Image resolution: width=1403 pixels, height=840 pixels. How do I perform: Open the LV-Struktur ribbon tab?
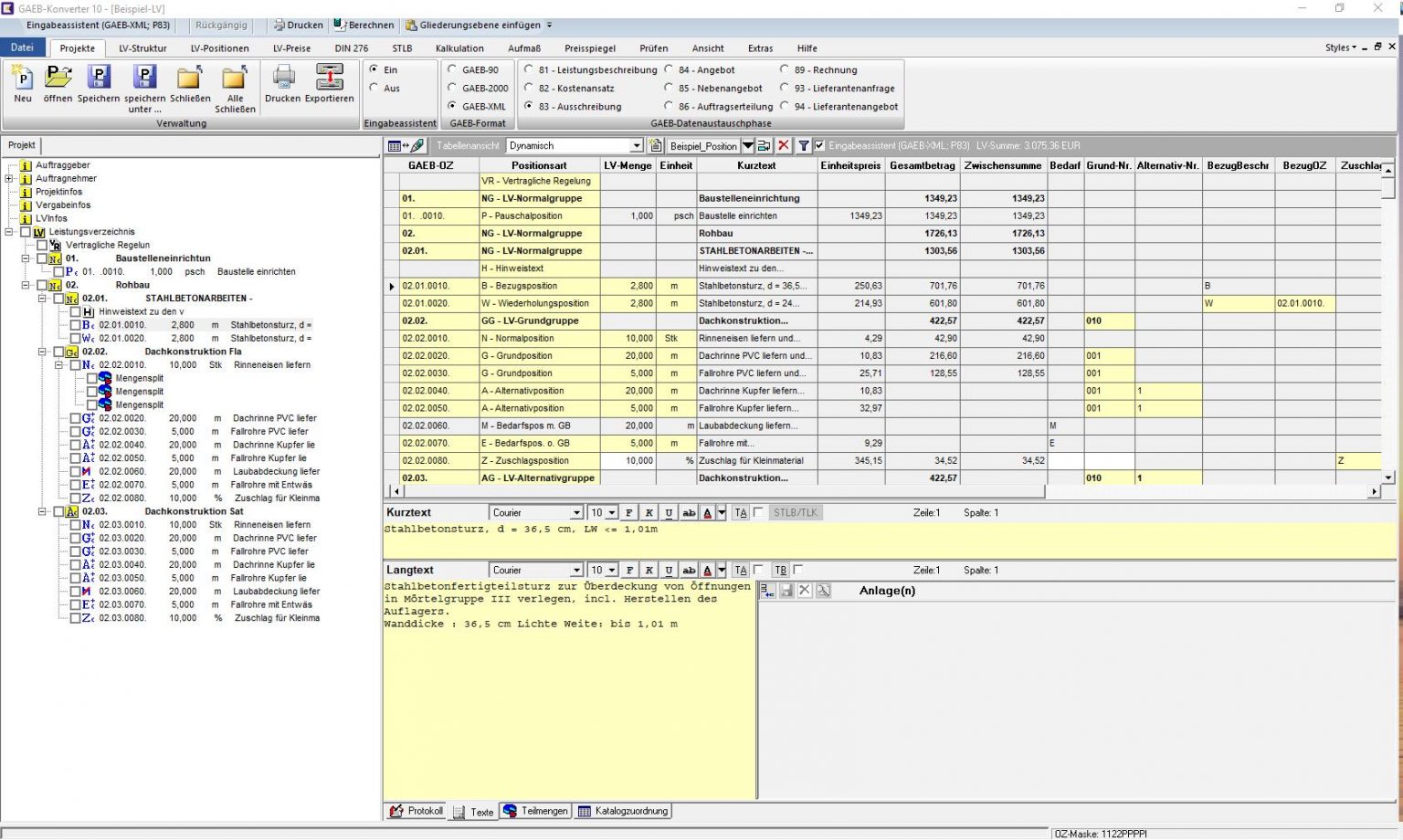coord(143,48)
